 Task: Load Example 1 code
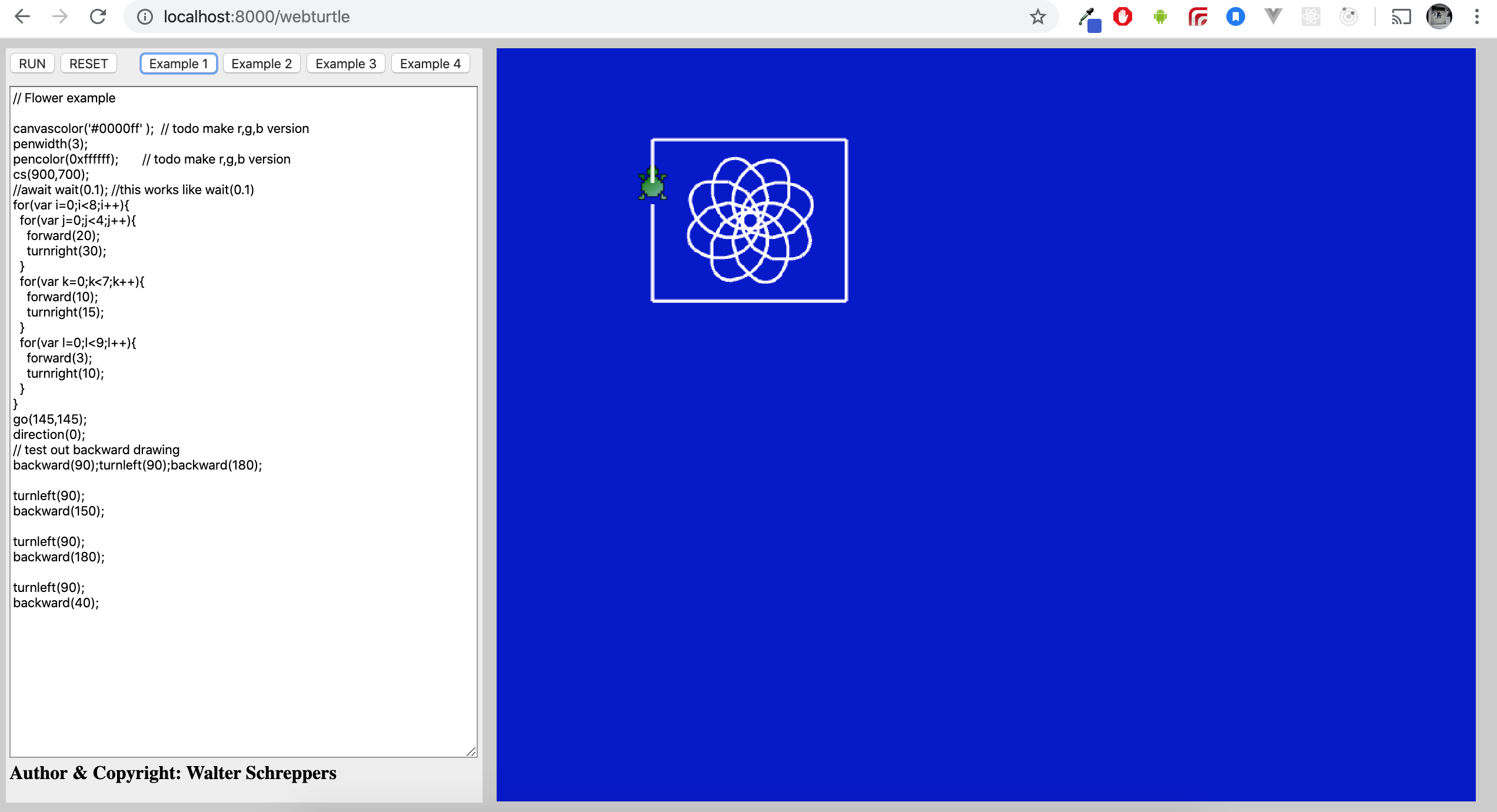pos(179,64)
